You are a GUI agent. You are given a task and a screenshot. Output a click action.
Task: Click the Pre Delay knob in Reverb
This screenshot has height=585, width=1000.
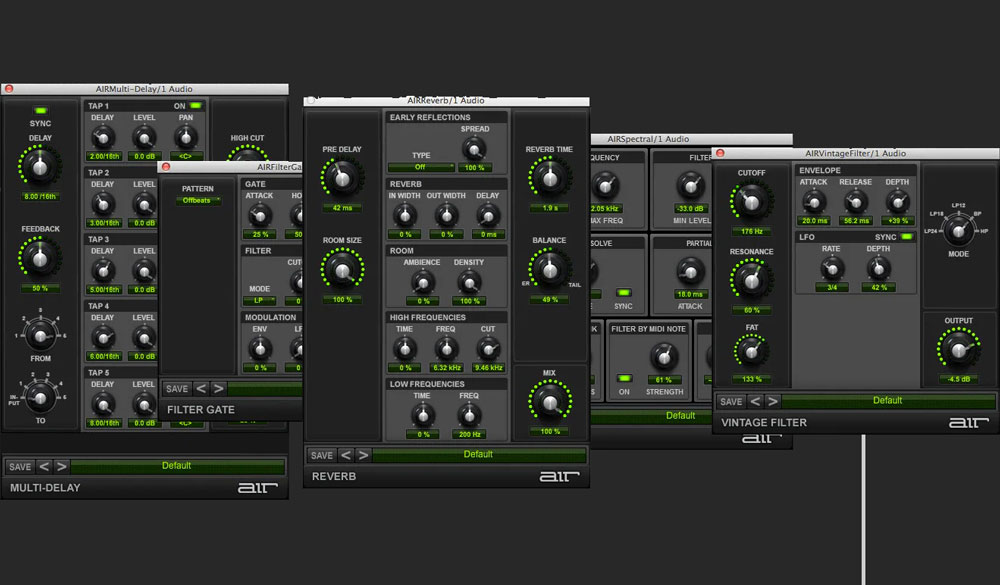tap(342, 179)
